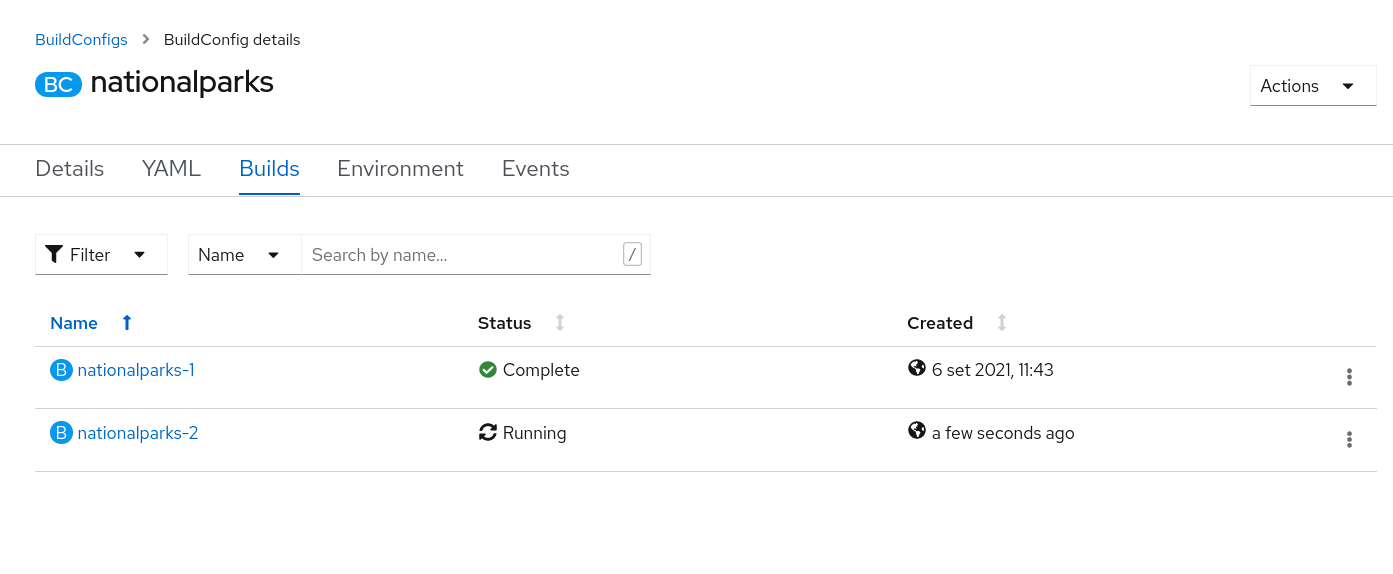The height and width of the screenshot is (574, 1393).
Task: Sort builds by Name column arrow
Action: [126, 323]
